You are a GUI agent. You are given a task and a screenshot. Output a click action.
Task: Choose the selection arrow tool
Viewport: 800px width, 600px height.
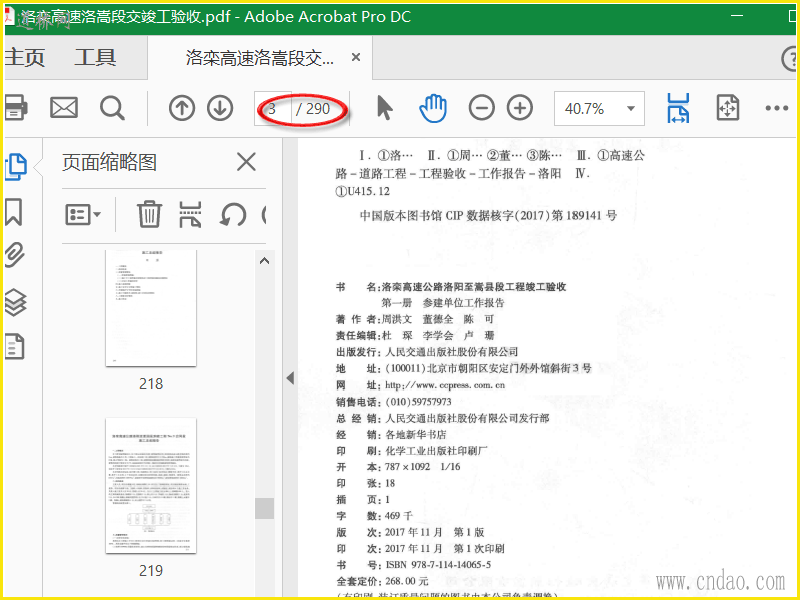pyautogui.click(x=385, y=108)
